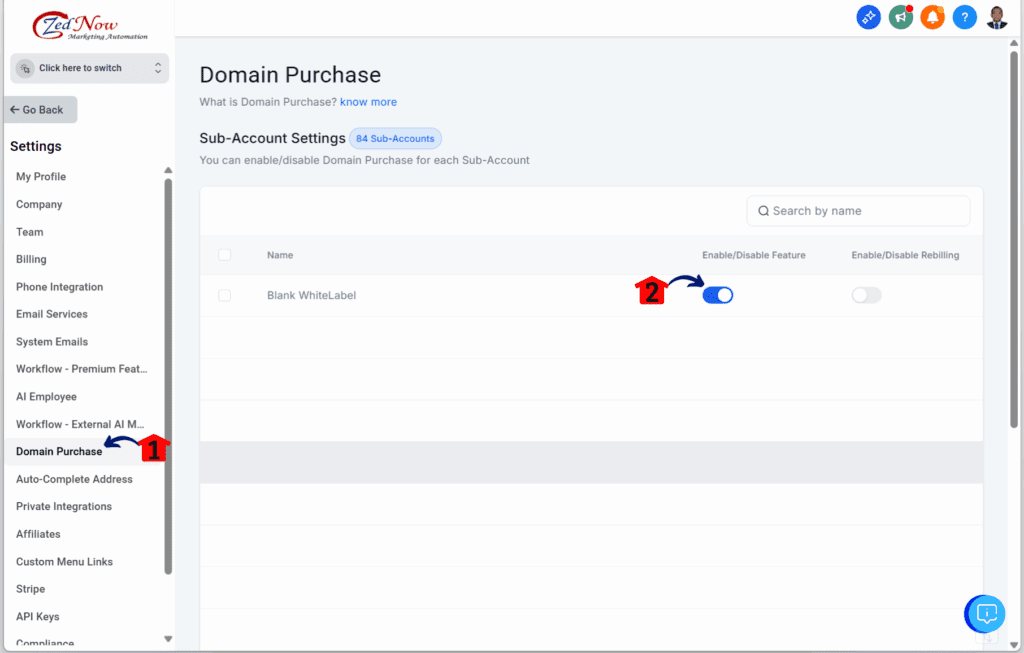The height and width of the screenshot is (653, 1024).
Task: Click the settings sidebar scroll-up arrow
Action: tap(168, 170)
